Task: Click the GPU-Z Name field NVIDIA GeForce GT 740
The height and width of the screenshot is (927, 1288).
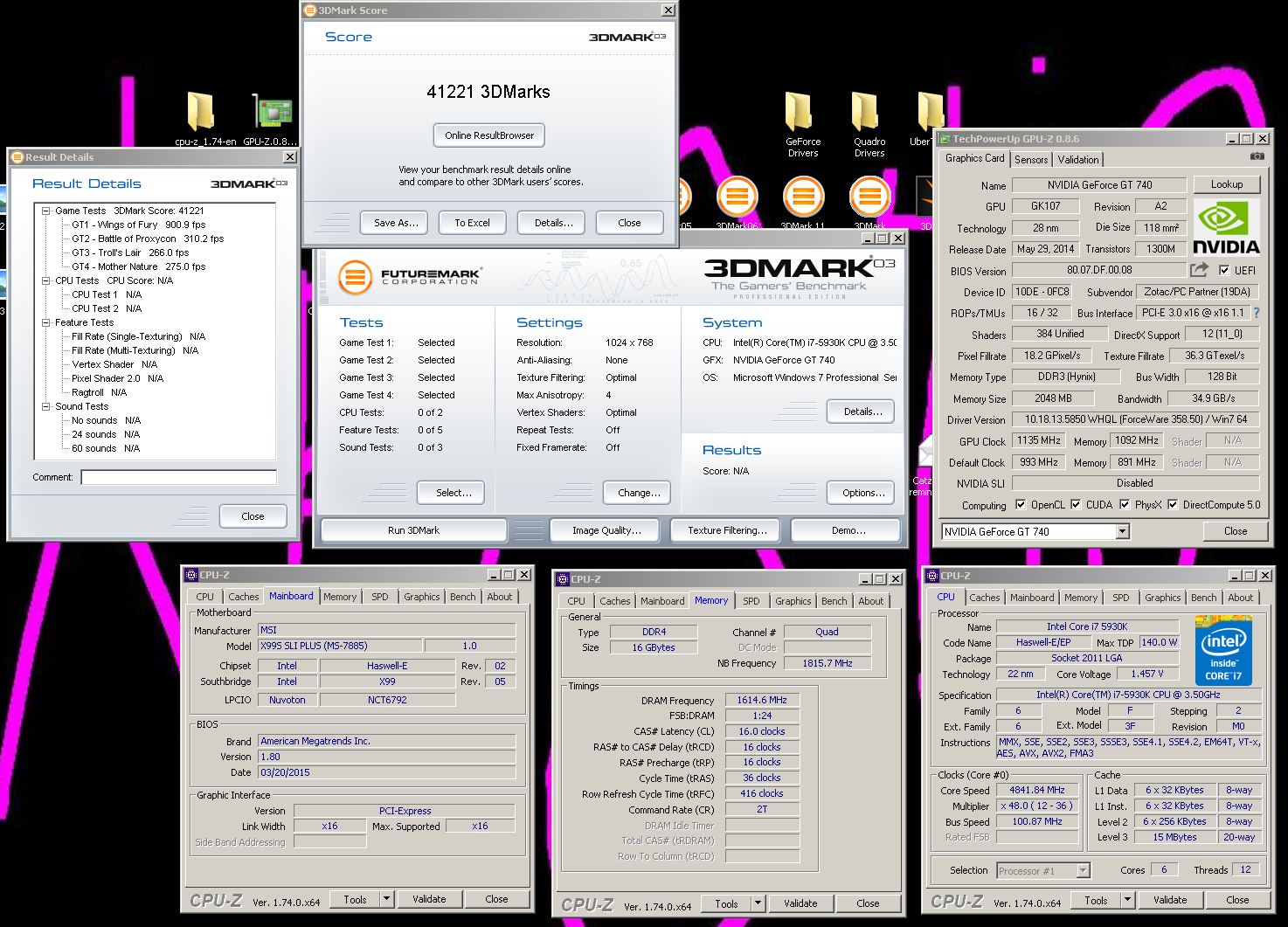Action: pos(1099,185)
